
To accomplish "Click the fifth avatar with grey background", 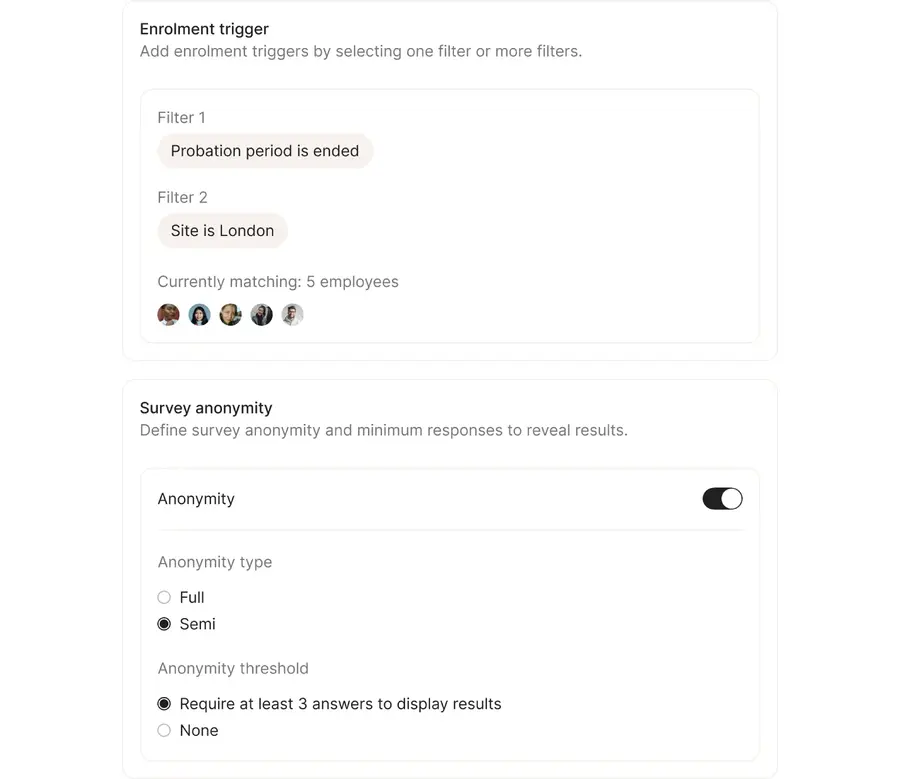I will [x=292, y=315].
